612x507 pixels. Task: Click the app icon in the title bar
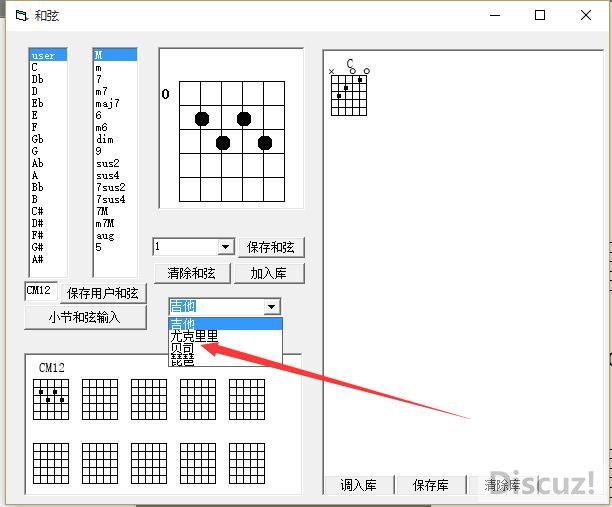click(20, 15)
